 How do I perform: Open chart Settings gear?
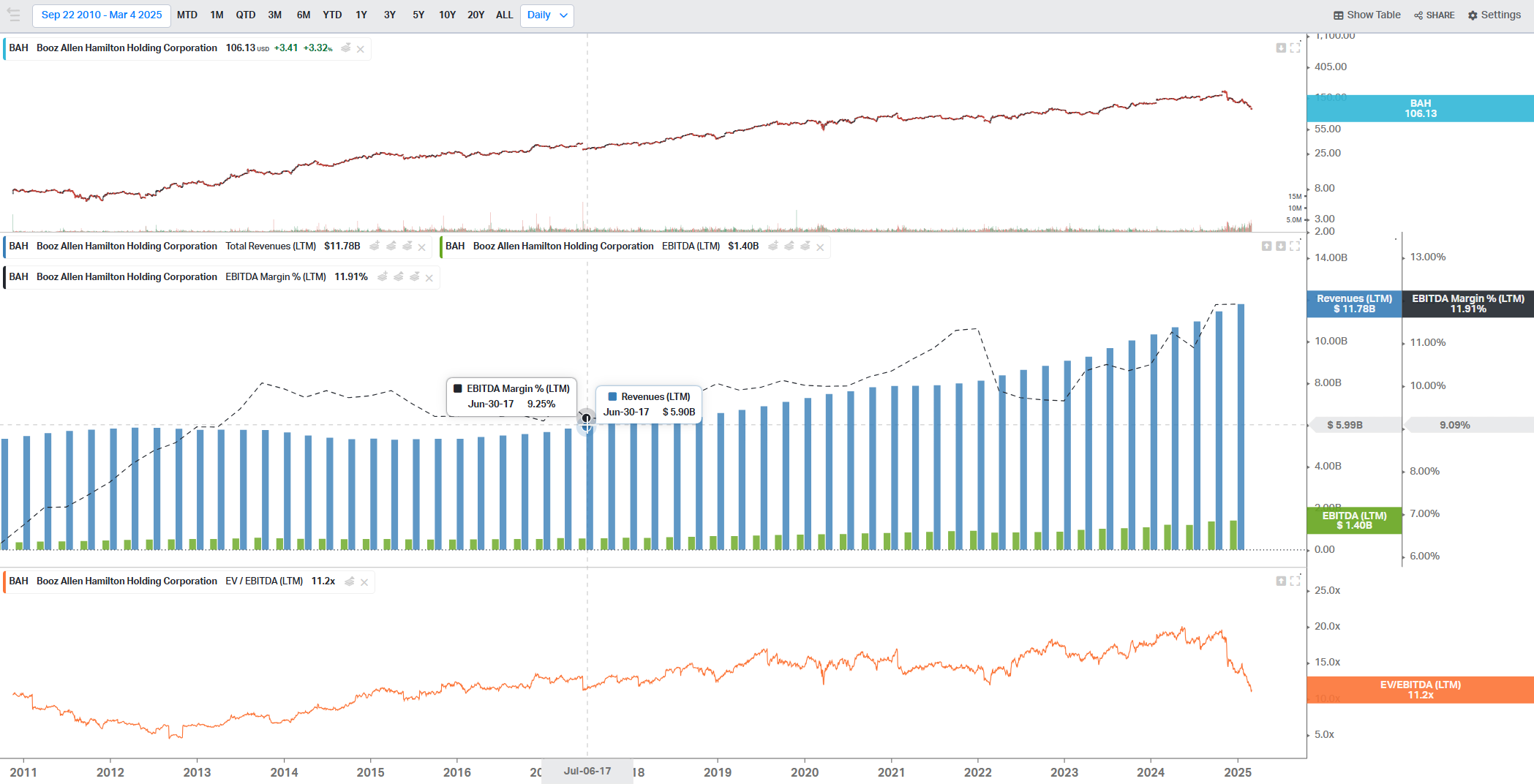pos(1494,15)
